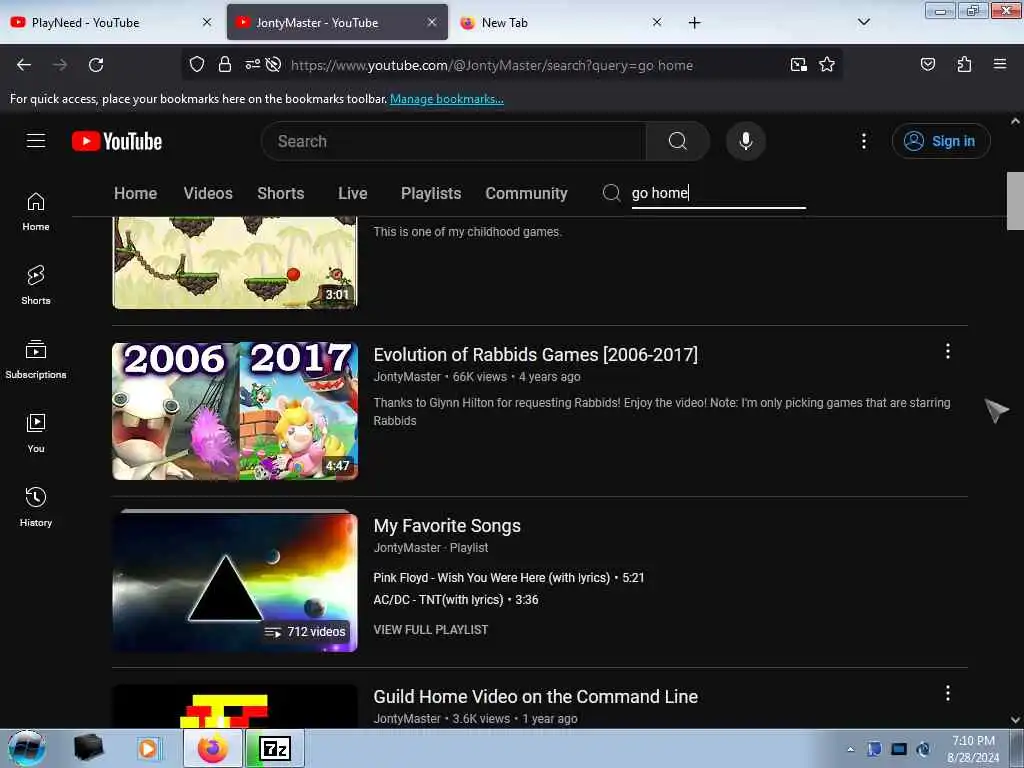Image resolution: width=1024 pixels, height=768 pixels.
Task: Open Shorts in the sidebar
Action: (x=36, y=285)
